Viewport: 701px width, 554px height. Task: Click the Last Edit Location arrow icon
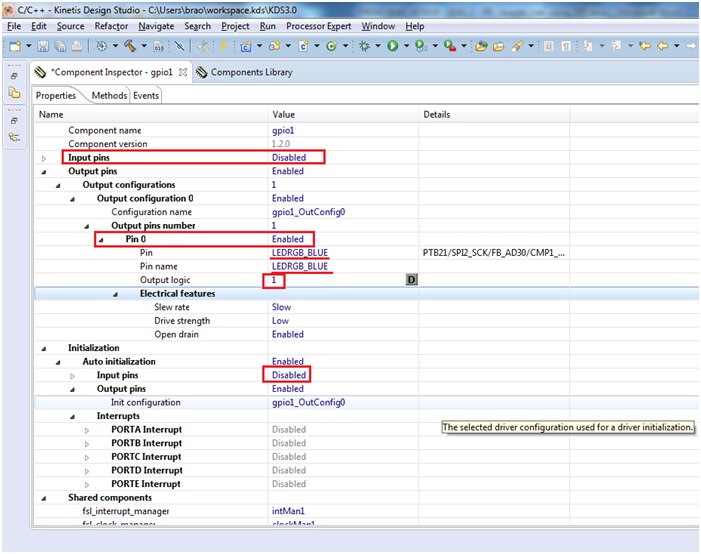[645, 46]
